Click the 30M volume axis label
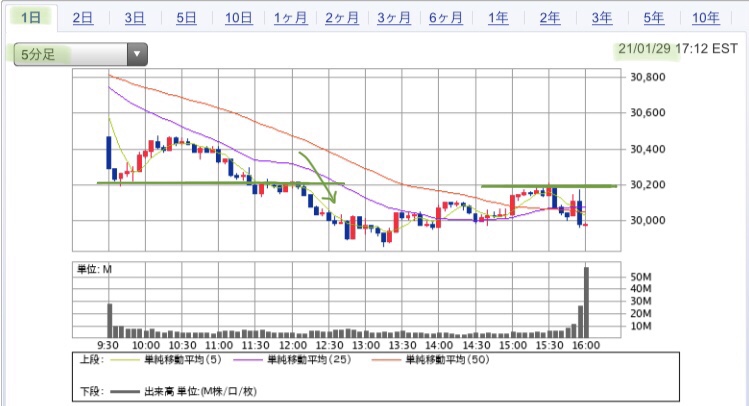Screen dimensions: 749x406 click(x=641, y=301)
